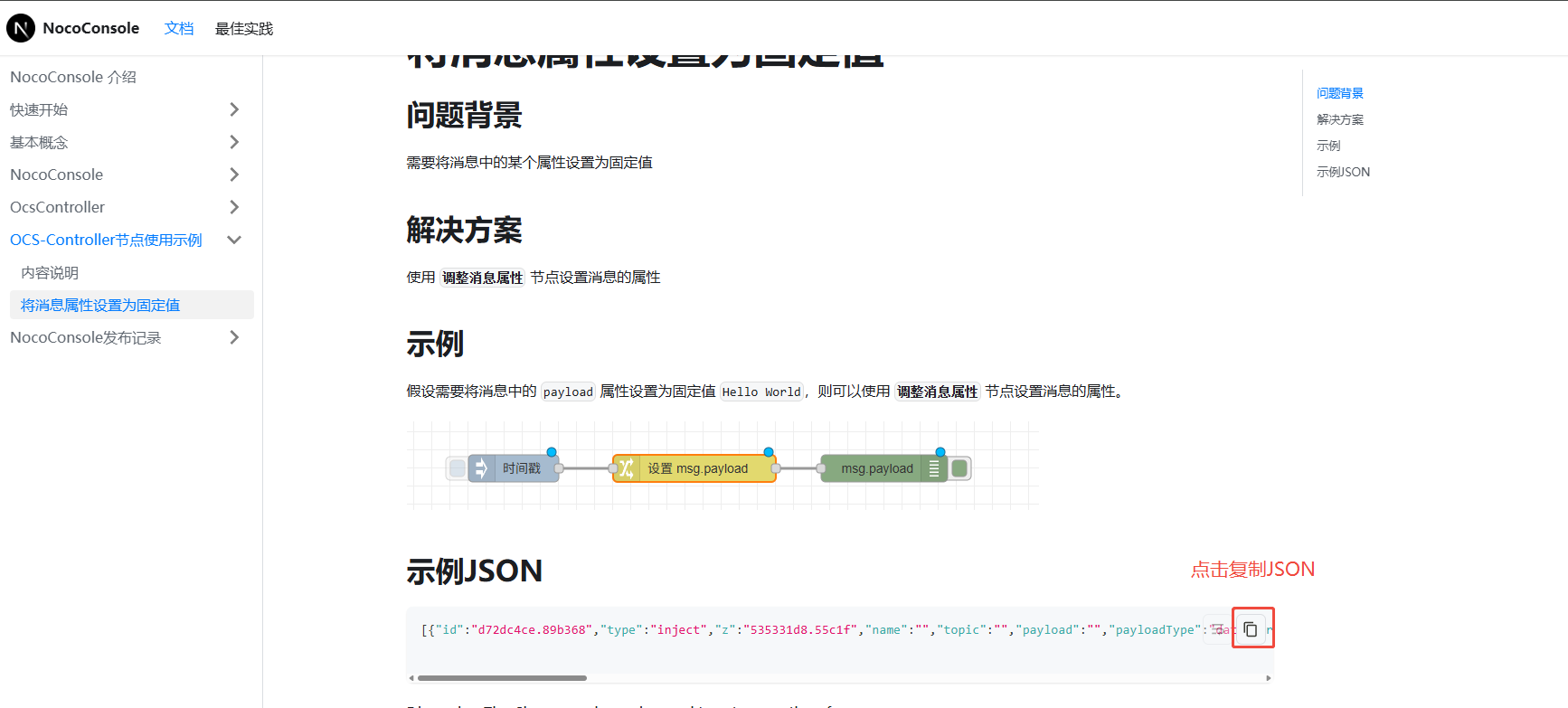Viewport: 1568px width, 708px height.
Task: Open 最佳实践 in the top navigation
Action: coord(244,28)
